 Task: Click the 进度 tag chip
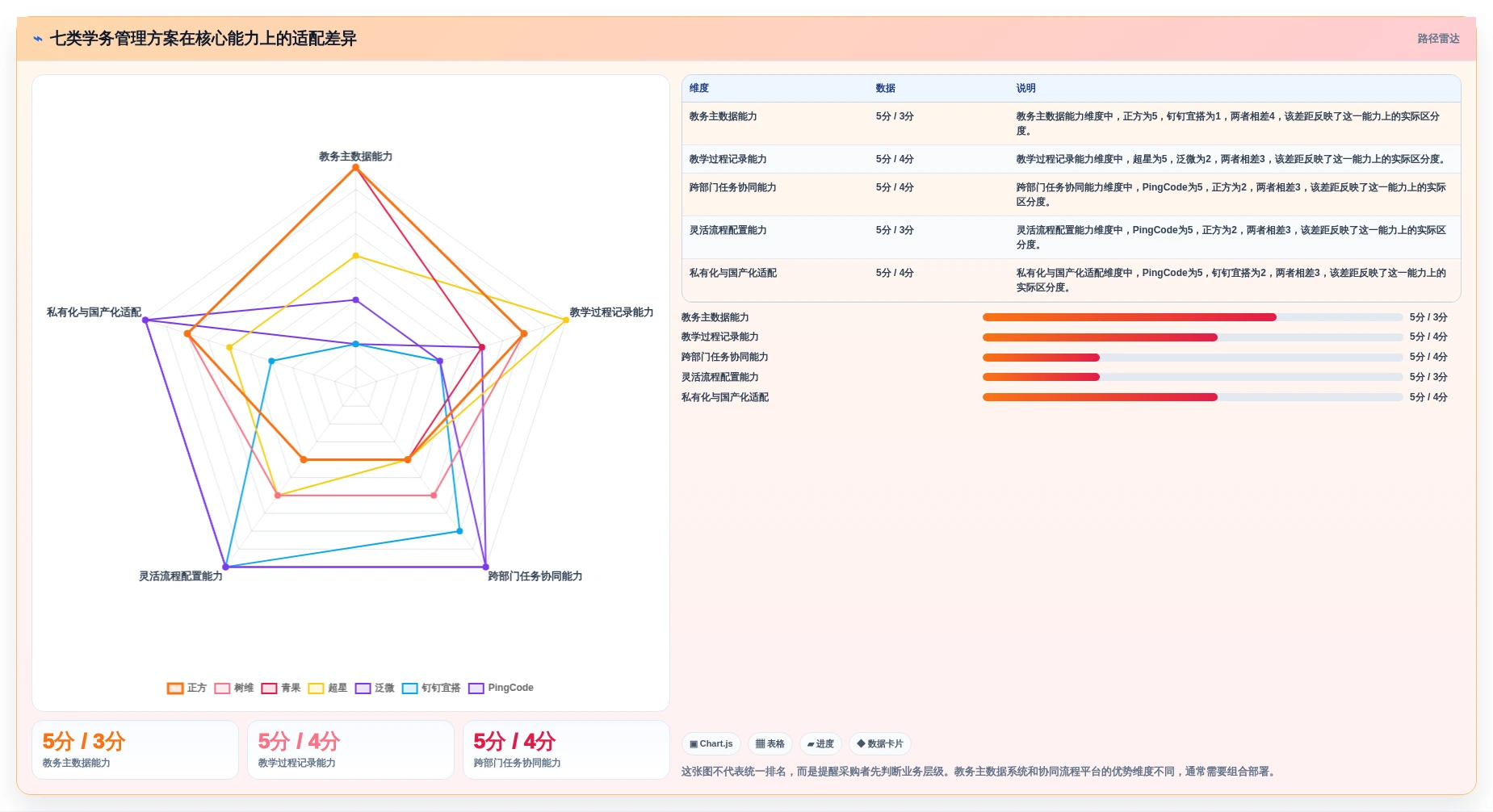(x=820, y=743)
